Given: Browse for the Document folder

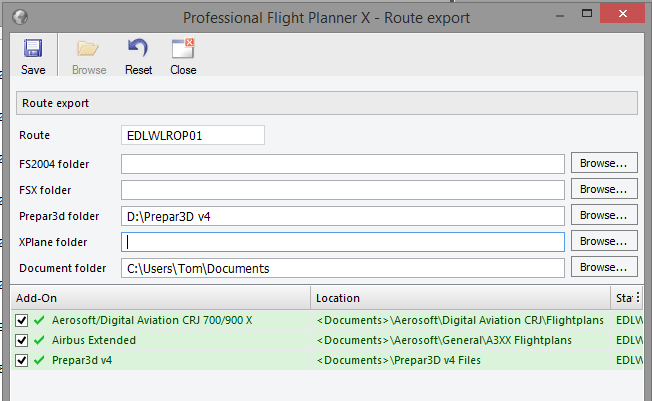Looking at the screenshot, I should tap(604, 267).
